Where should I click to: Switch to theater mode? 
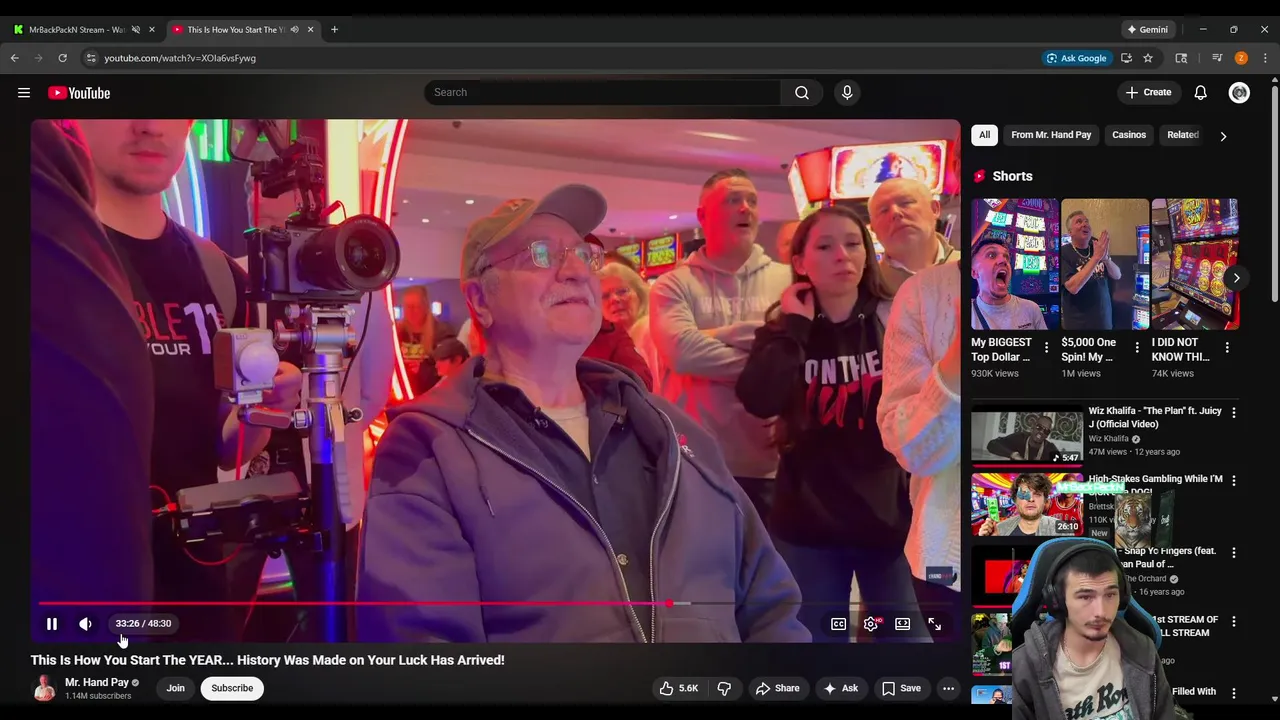[902, 624]
